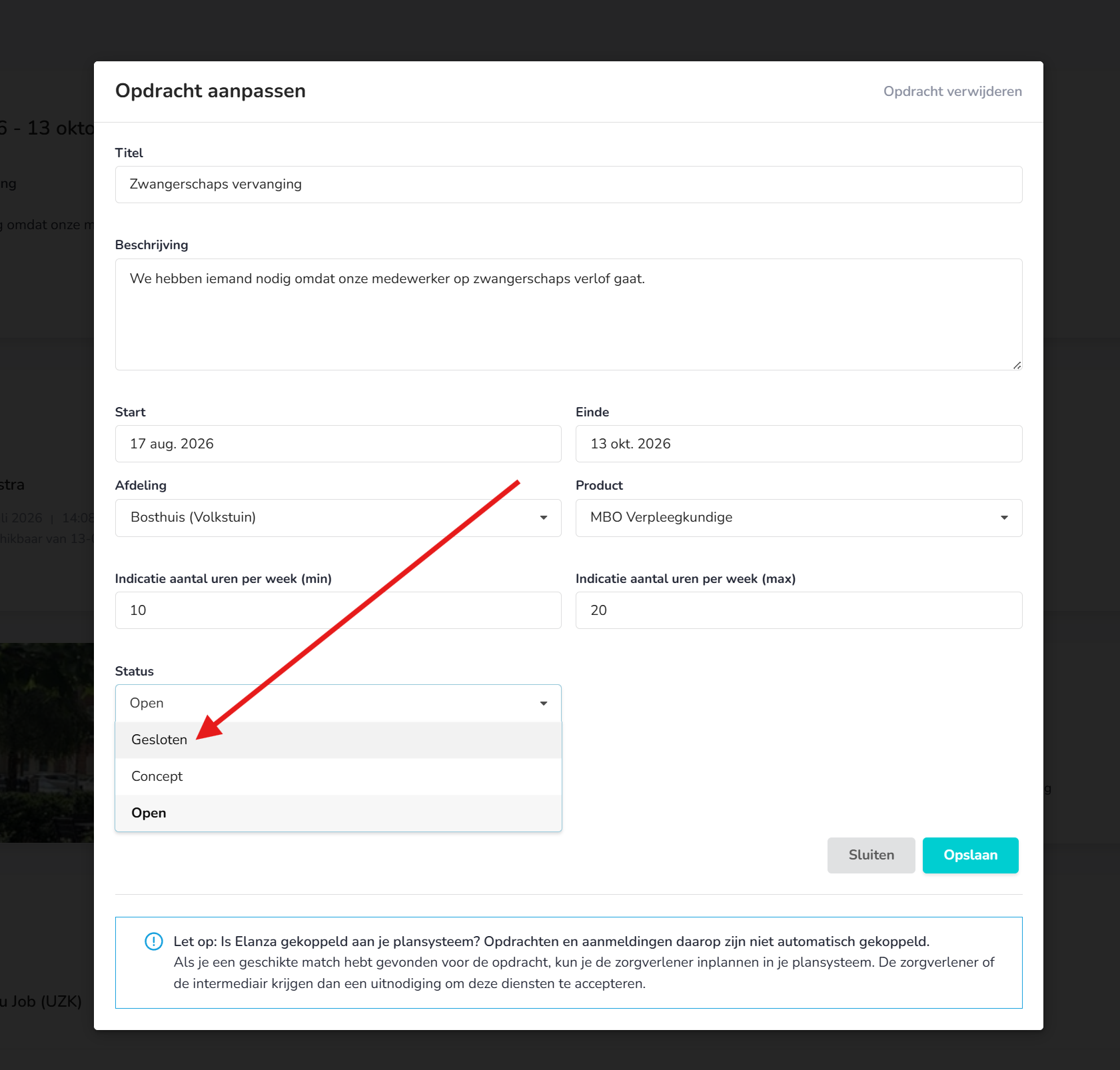Click the Product dropdown arrow icon
The image size is (1120, 1070).
pos(1004,518)
